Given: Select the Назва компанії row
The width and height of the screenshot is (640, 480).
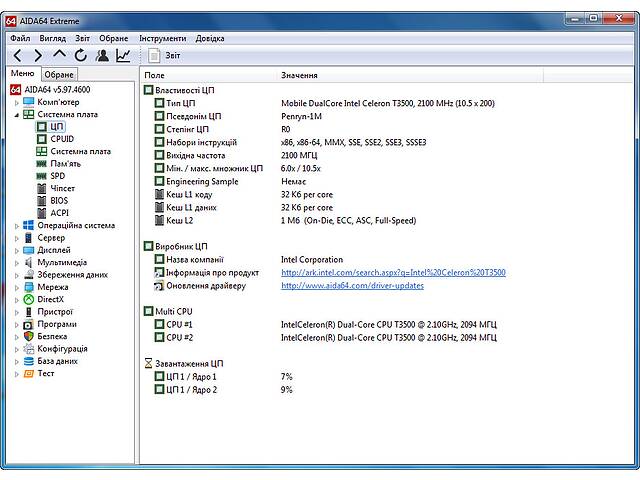Looking at the screenshot, I should click(249, 260).
